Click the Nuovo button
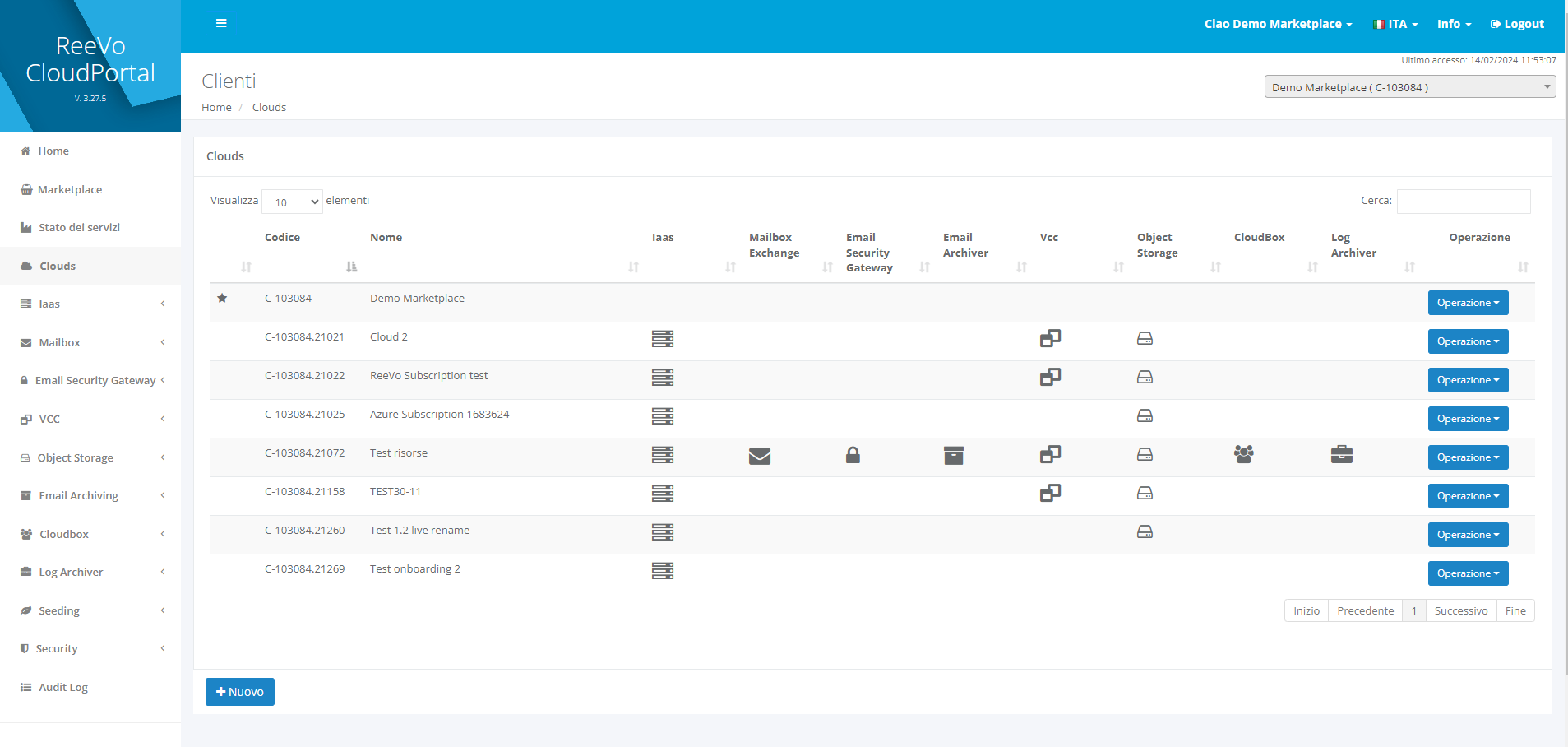The width and height of the screenshot is (1568, 747). pyautogui.click(x=240, y=692)
